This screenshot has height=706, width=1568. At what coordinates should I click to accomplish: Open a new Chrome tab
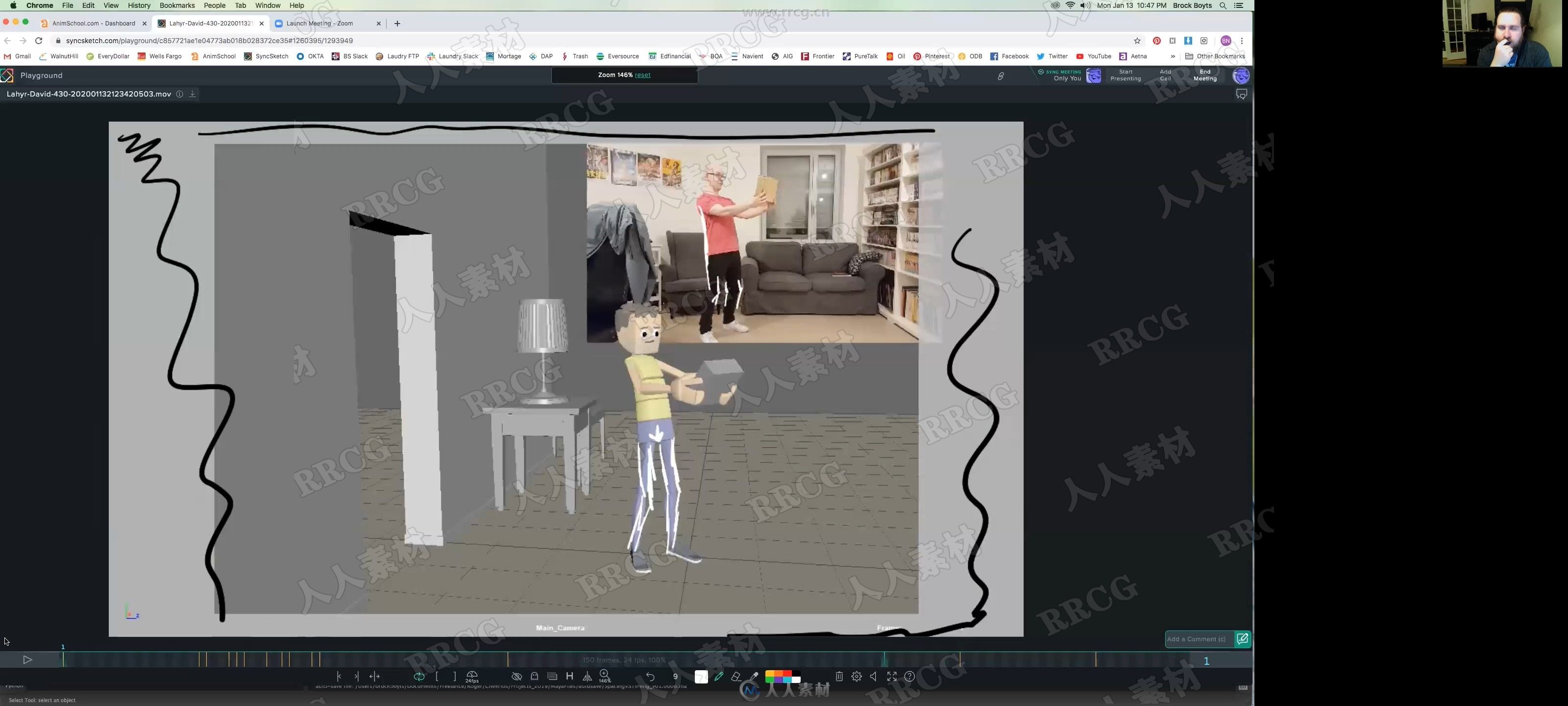[397, 23]
